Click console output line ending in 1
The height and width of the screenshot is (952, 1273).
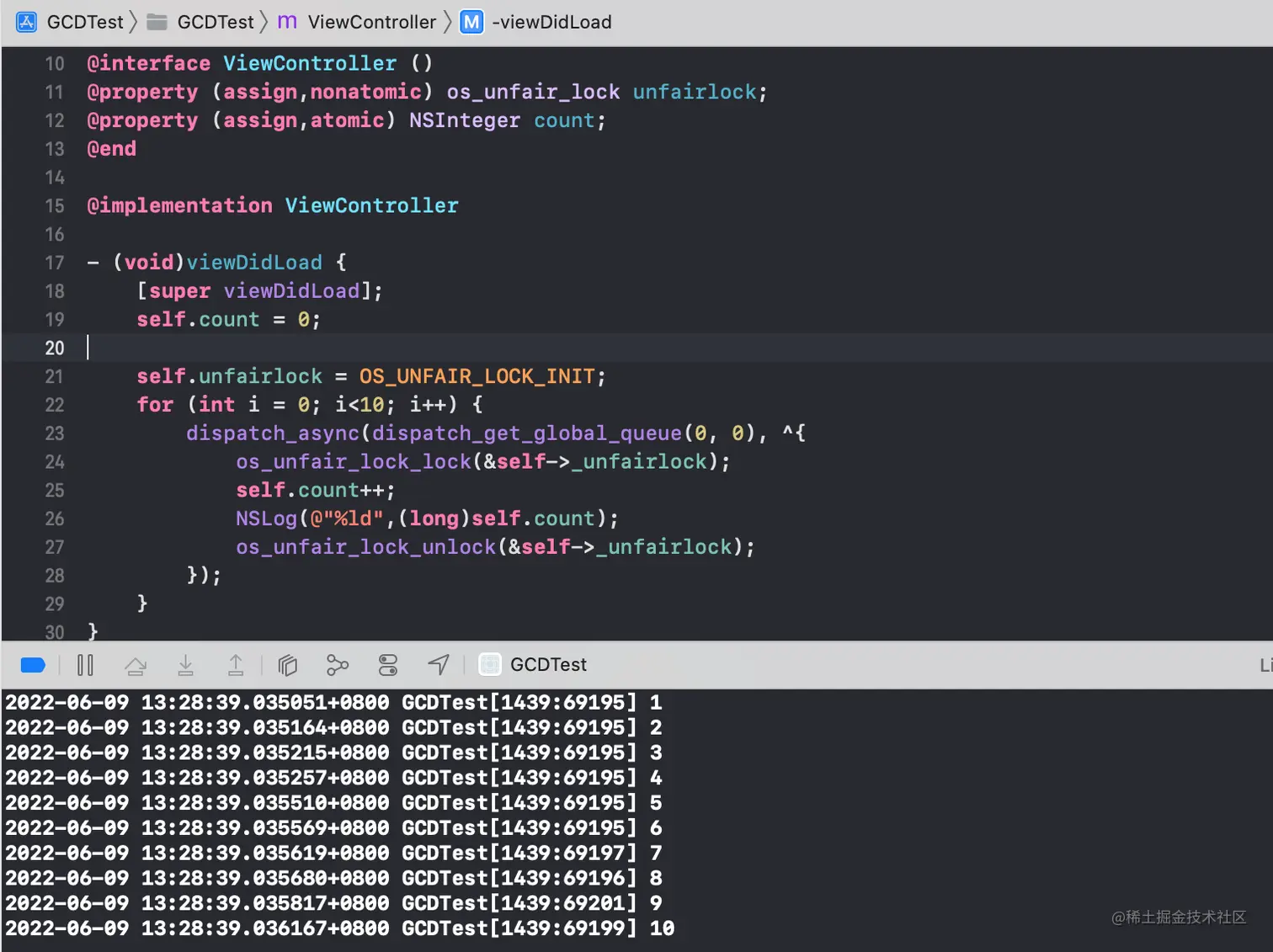point(334,702)
